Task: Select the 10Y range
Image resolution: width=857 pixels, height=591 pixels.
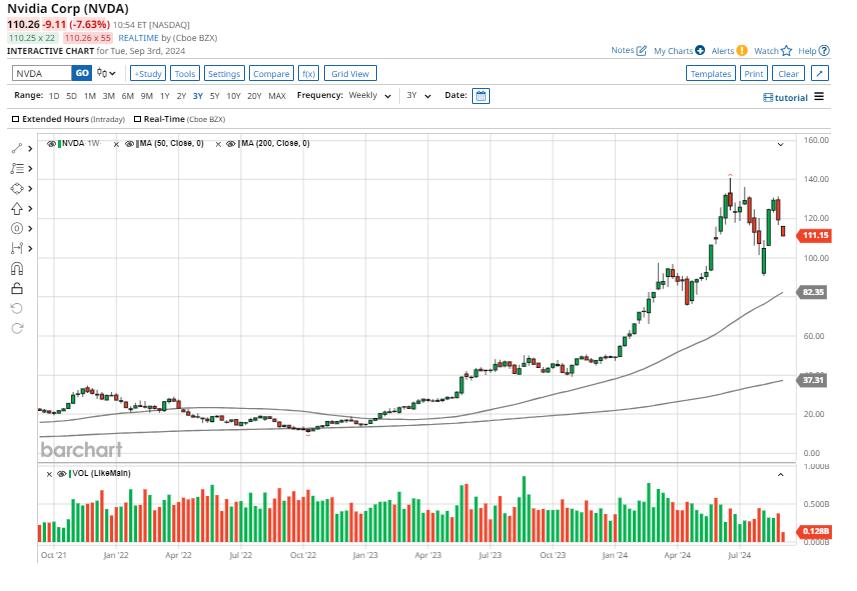Action: point(233,96)
